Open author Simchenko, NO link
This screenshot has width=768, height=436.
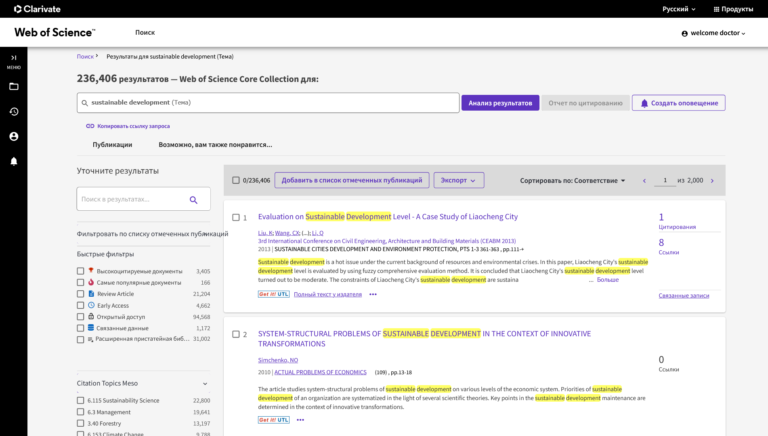click(x=278, y=360)
